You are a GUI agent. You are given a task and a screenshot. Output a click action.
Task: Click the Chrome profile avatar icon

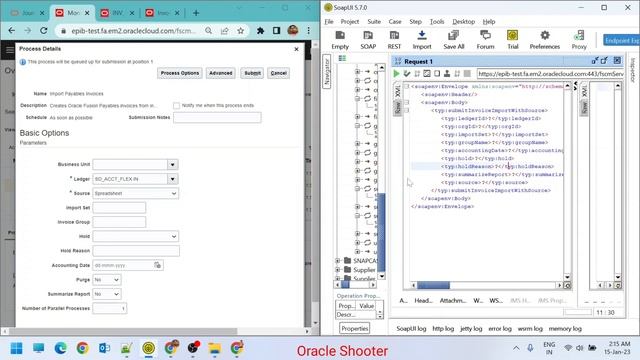coord(293,30)
